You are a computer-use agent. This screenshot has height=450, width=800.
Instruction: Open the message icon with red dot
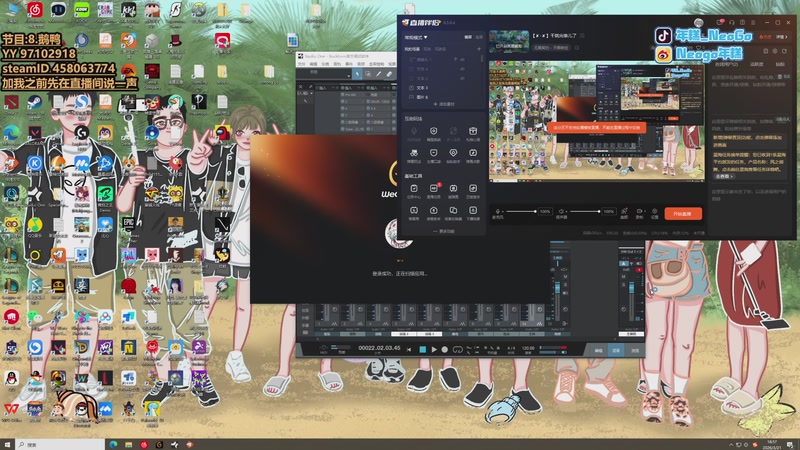click(720, 22)
